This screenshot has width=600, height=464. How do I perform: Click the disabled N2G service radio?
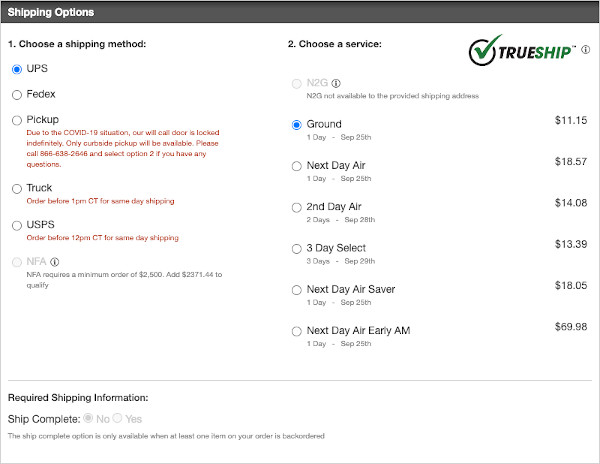[x=297, y=84]
